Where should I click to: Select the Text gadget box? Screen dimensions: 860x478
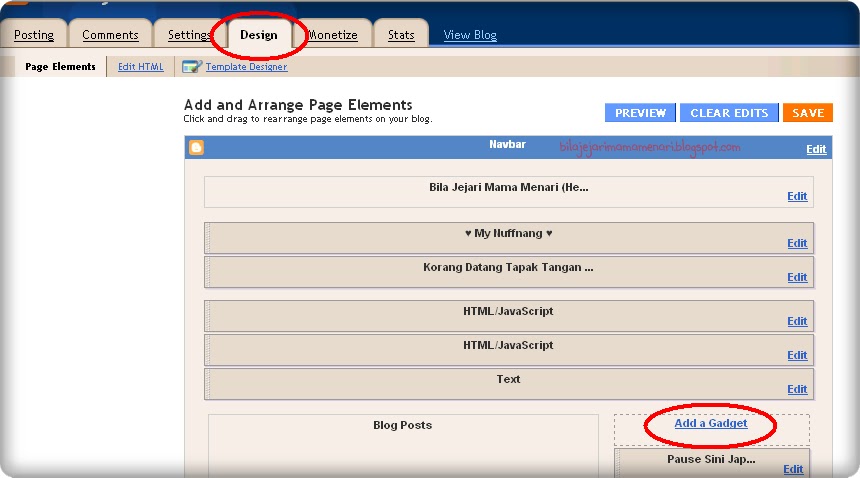tap(509, 384)
